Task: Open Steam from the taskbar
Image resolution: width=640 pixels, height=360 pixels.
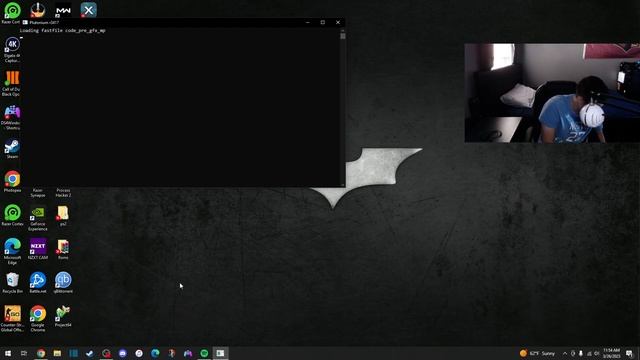Action: (x=90, y=353)
